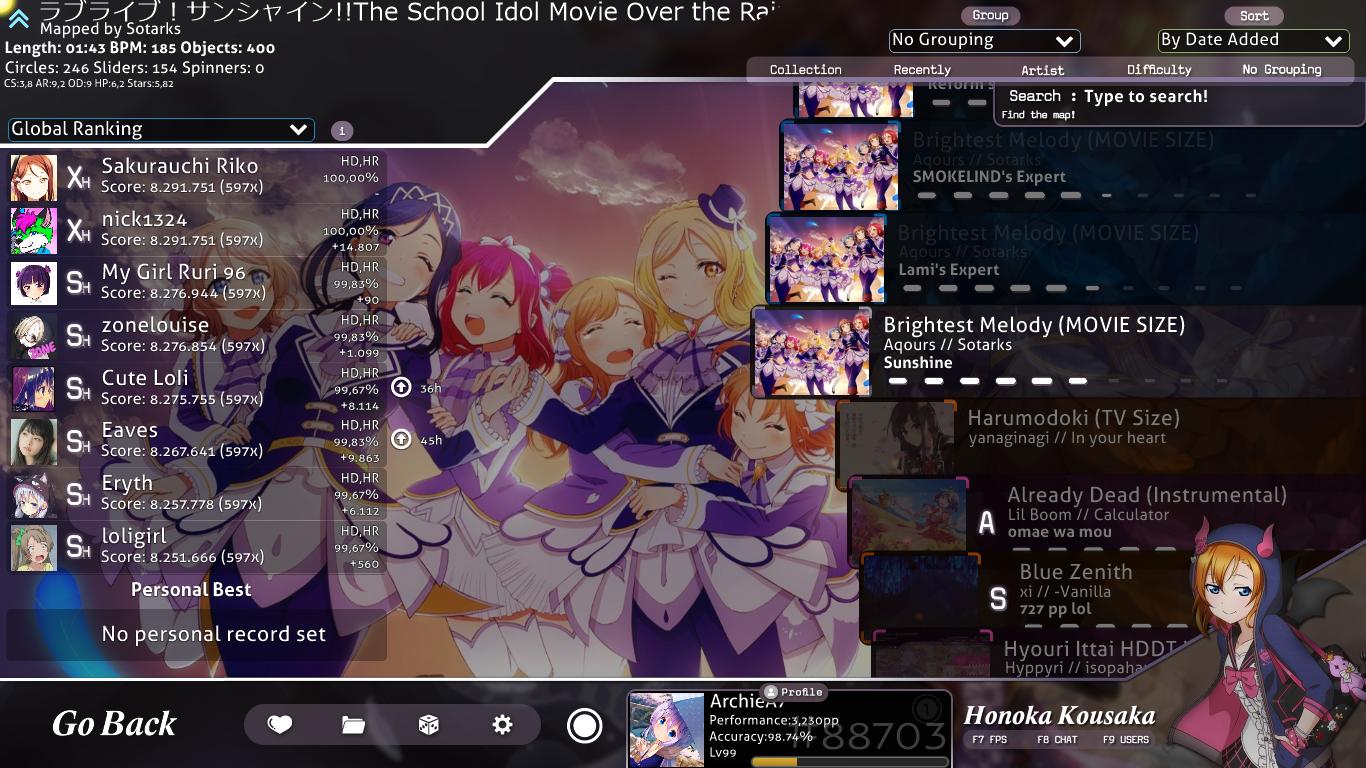This screenshot has height=768, width=1366.
Task: Click the dice random map icon
Action: click(x=428, y=725)
